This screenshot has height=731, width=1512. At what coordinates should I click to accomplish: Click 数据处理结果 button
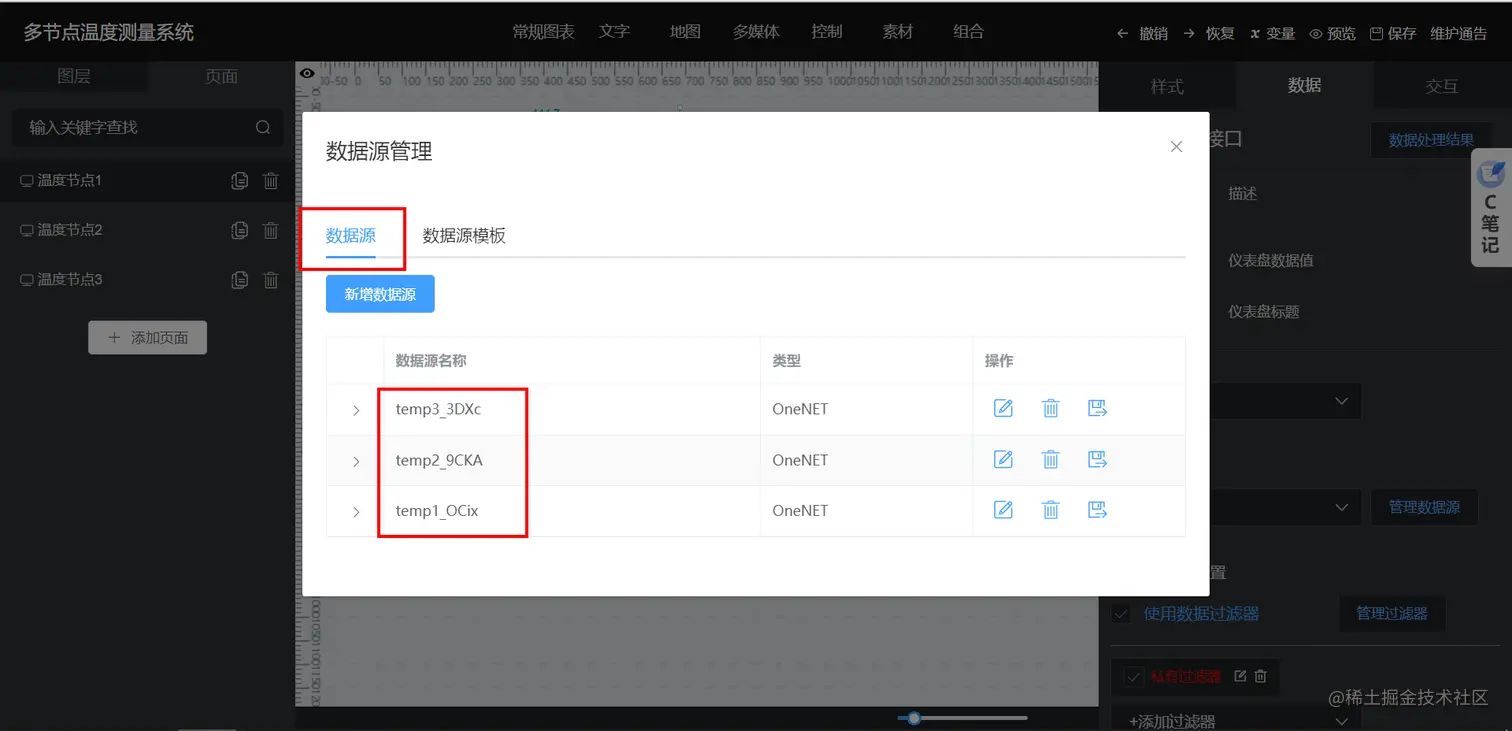(1431, 140)
